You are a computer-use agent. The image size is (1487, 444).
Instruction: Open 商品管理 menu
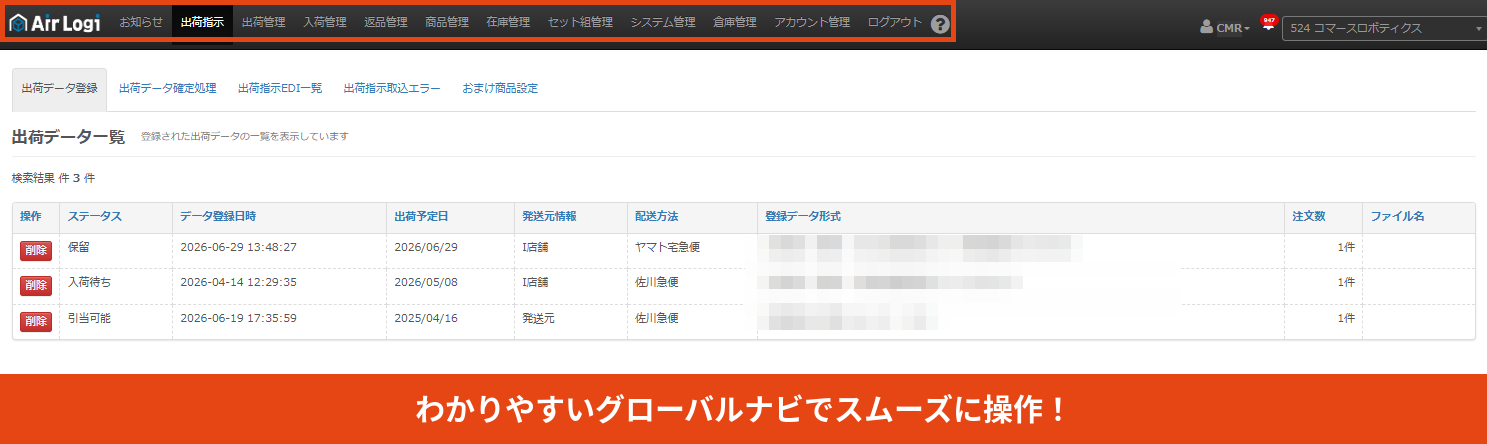pos(446,22)
